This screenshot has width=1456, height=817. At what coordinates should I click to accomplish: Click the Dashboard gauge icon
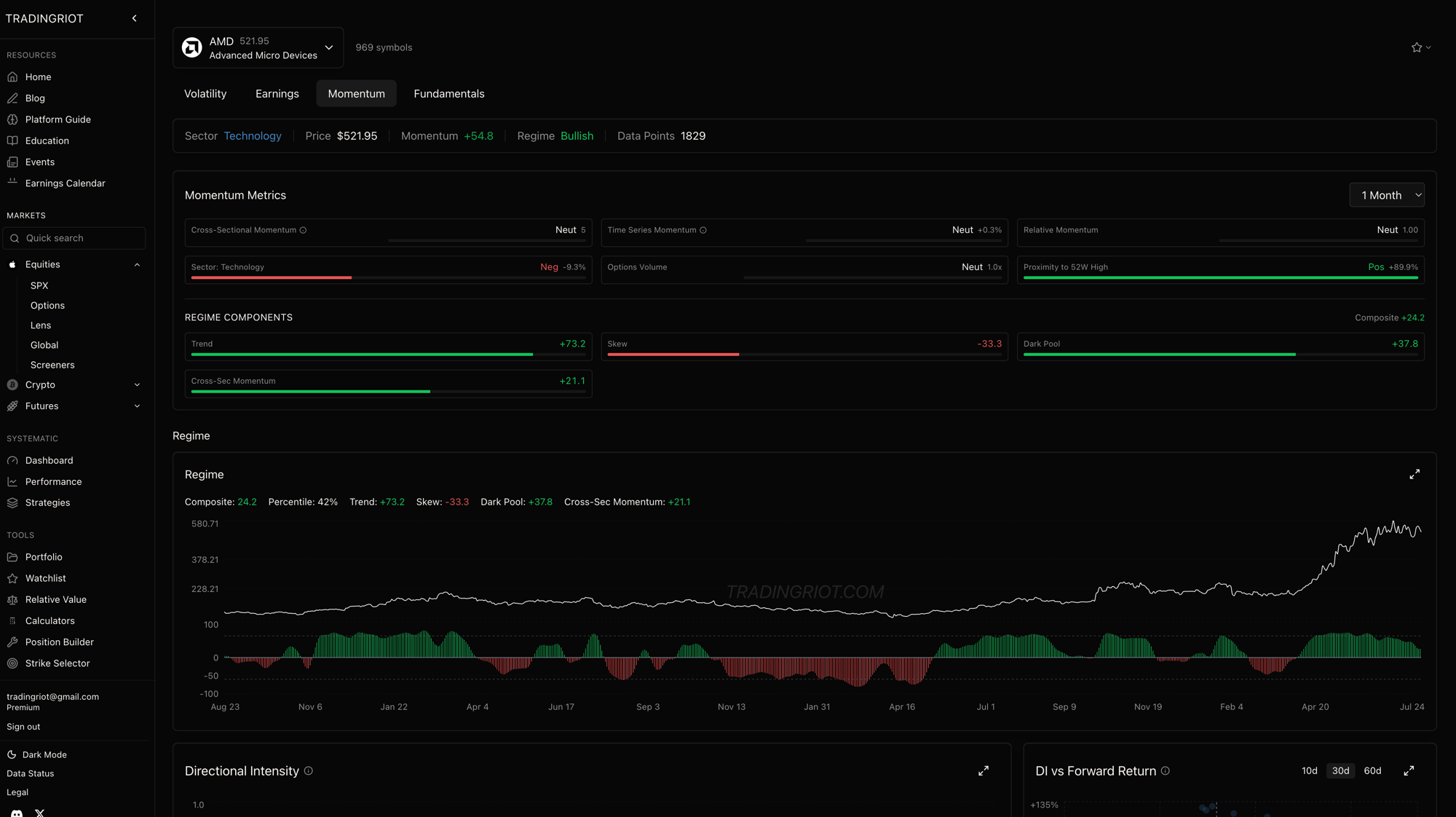coord(12,460)
